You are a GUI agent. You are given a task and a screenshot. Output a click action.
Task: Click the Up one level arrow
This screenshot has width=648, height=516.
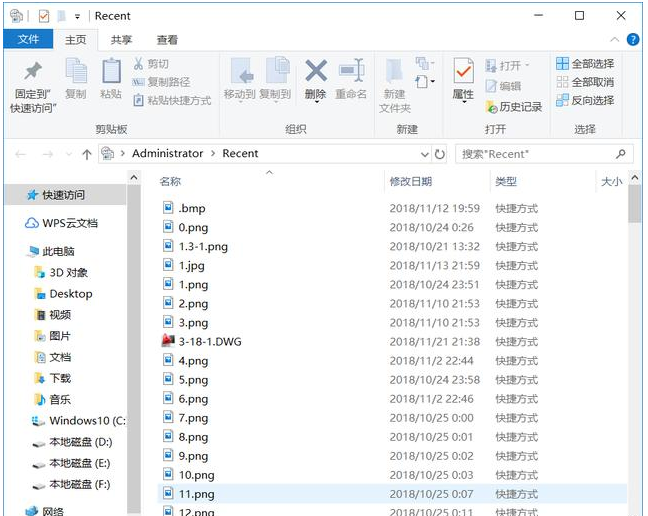click(86, 155)
